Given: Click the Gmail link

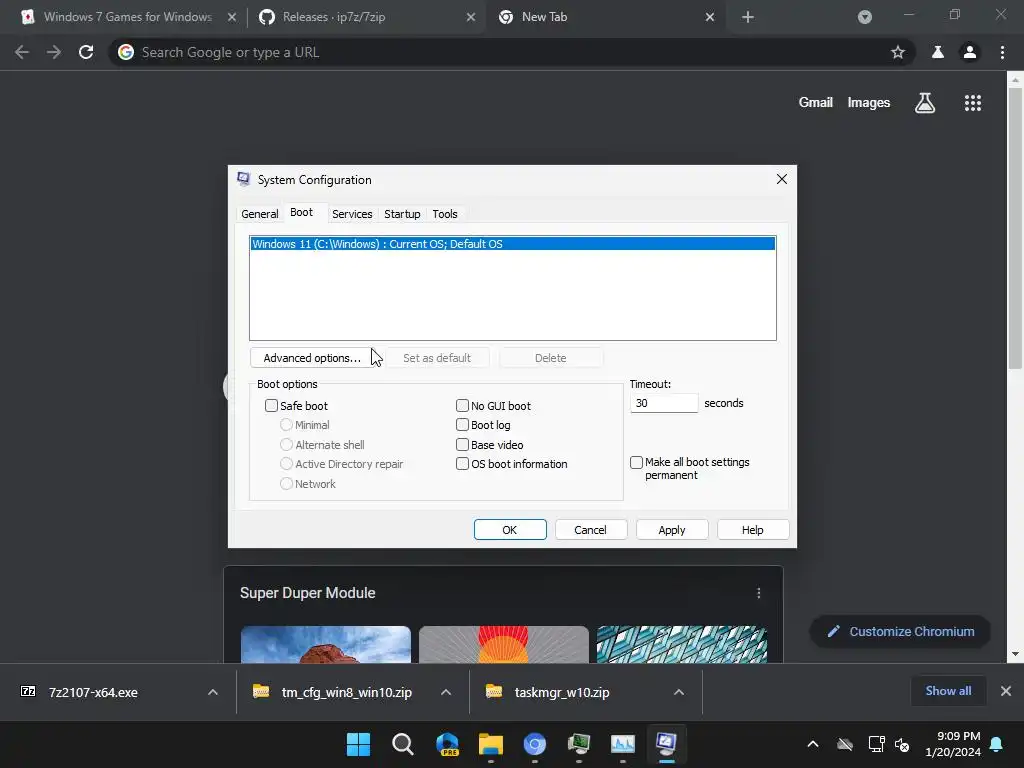Looking at the screenshot, I should pyautogui.click(x=816, y=103).
